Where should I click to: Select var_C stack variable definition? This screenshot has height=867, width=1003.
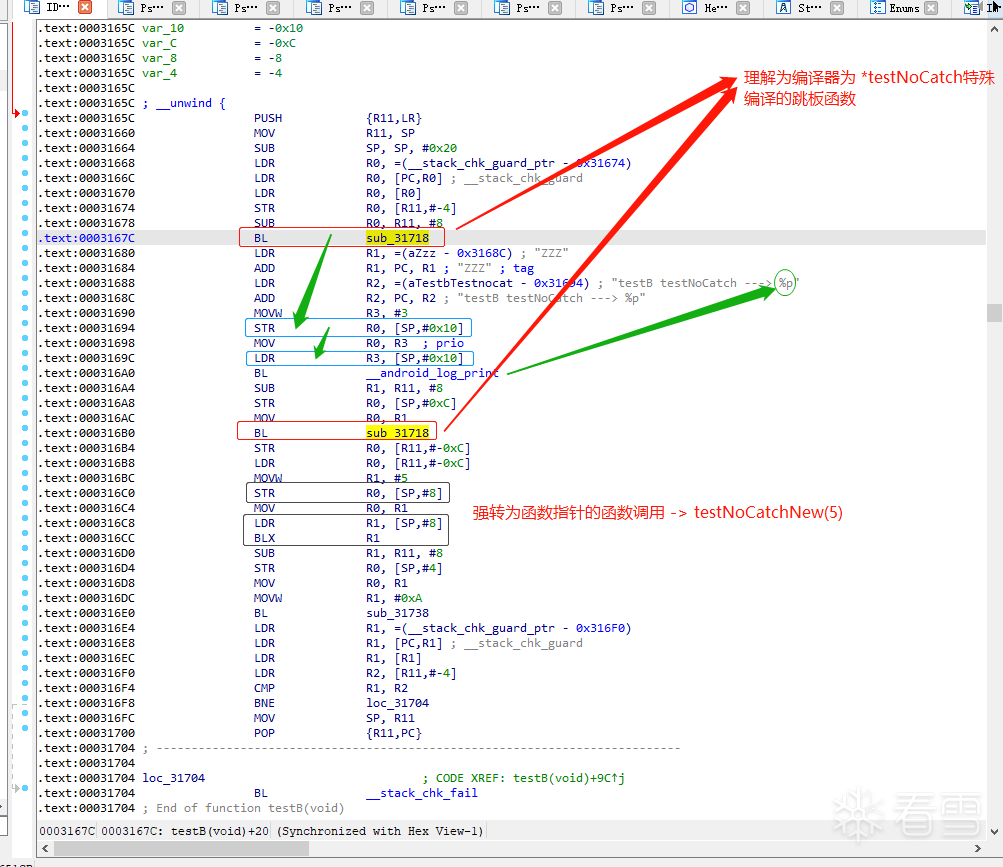(159, 44)
